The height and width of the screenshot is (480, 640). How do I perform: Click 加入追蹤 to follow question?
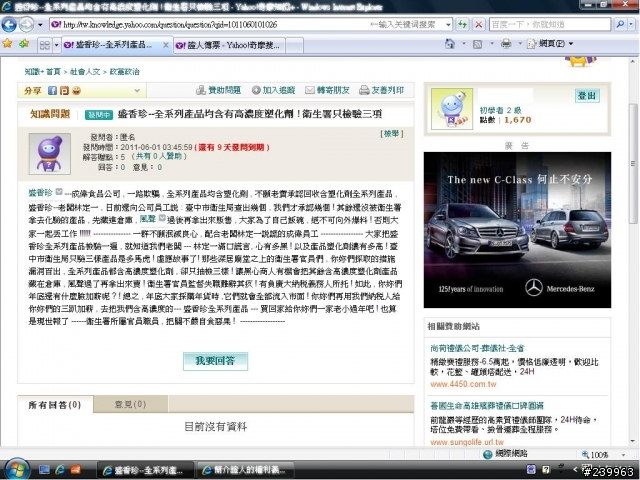tap(273, 90)
